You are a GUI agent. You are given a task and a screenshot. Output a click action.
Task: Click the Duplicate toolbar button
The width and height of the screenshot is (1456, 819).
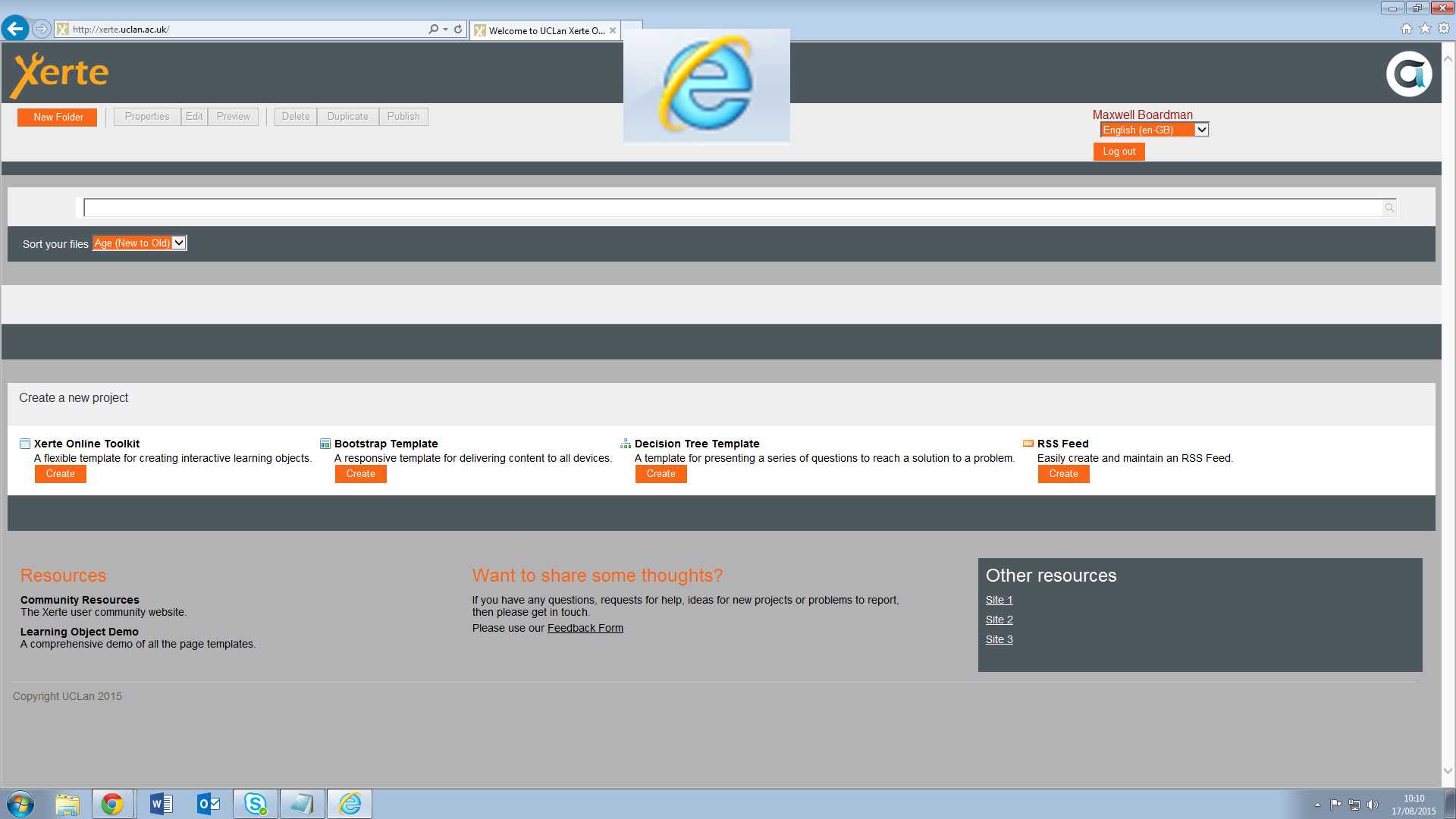click(x=347, y=116)
